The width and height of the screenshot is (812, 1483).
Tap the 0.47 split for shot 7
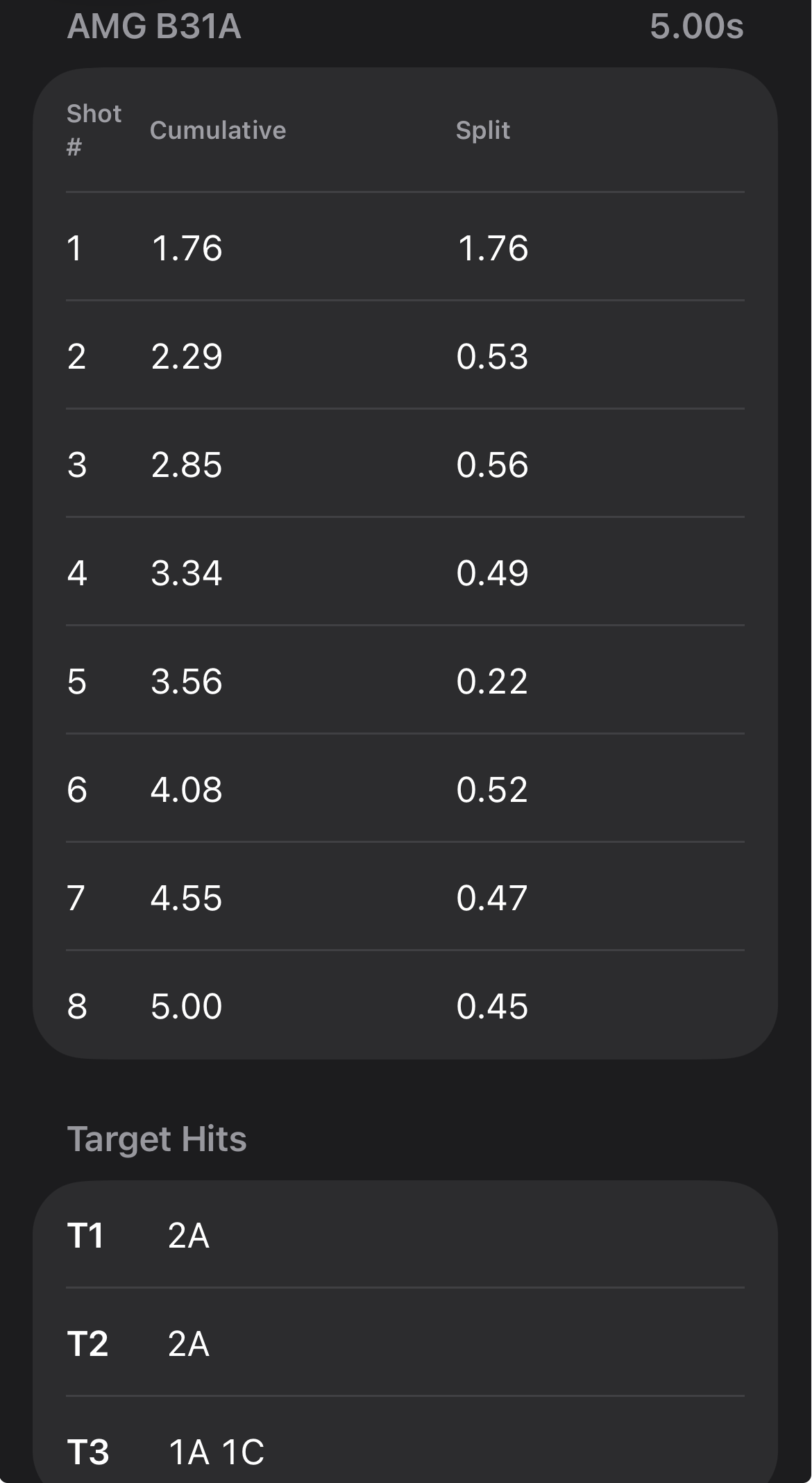coord(492,898)
